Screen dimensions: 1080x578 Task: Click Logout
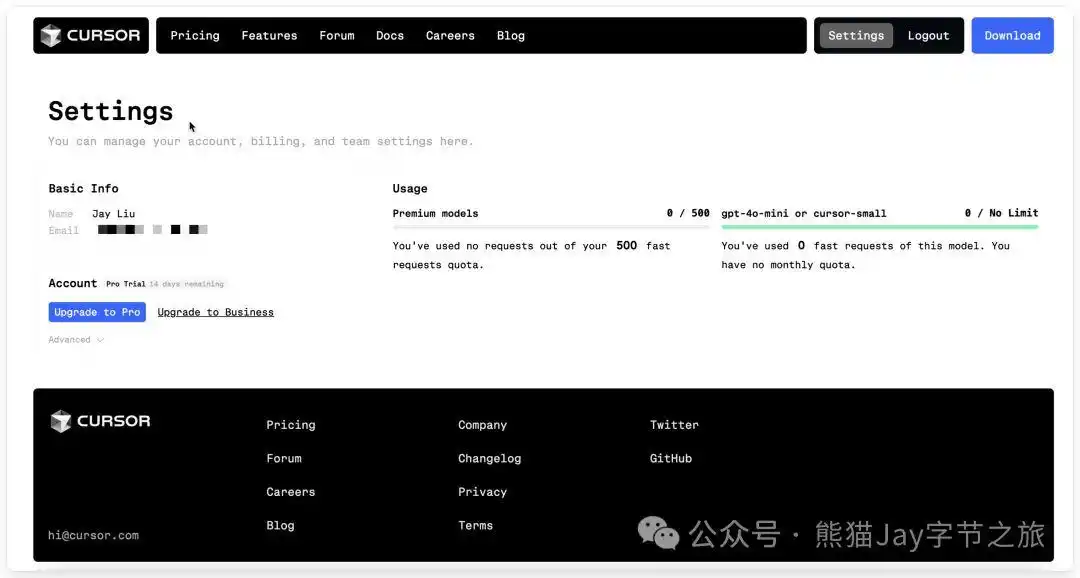tap(928, 35)
